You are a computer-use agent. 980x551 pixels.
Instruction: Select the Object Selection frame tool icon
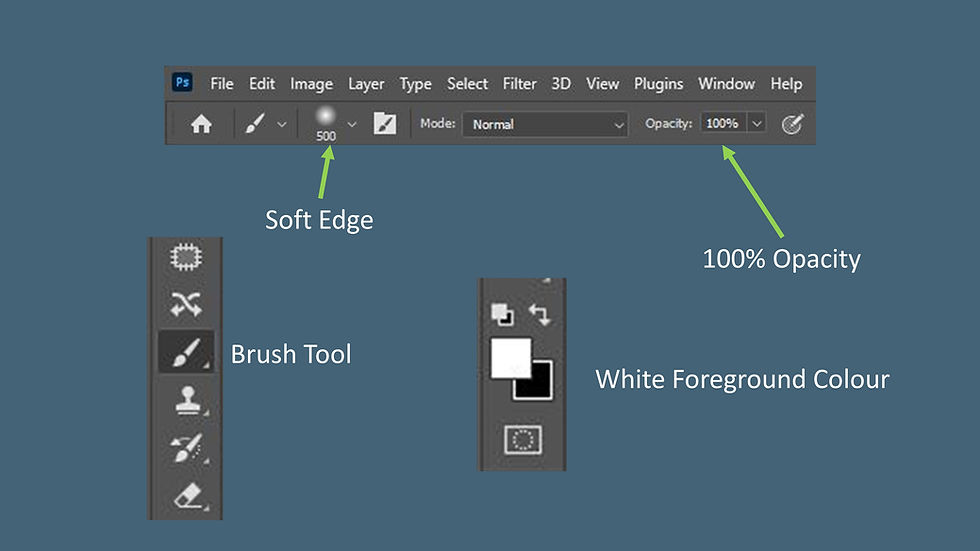pos(186,257)
